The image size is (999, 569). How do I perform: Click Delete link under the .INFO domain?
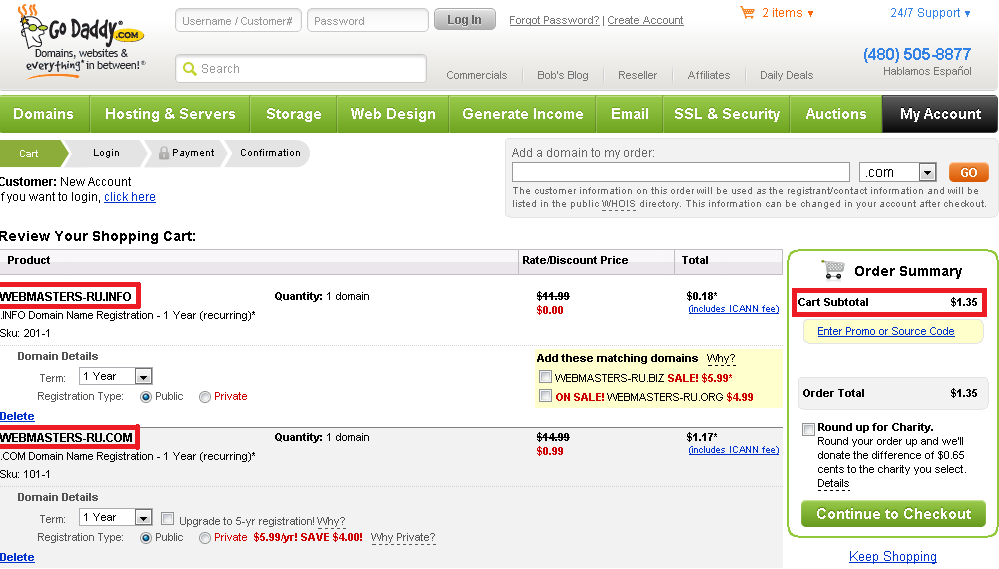point(17,416)
